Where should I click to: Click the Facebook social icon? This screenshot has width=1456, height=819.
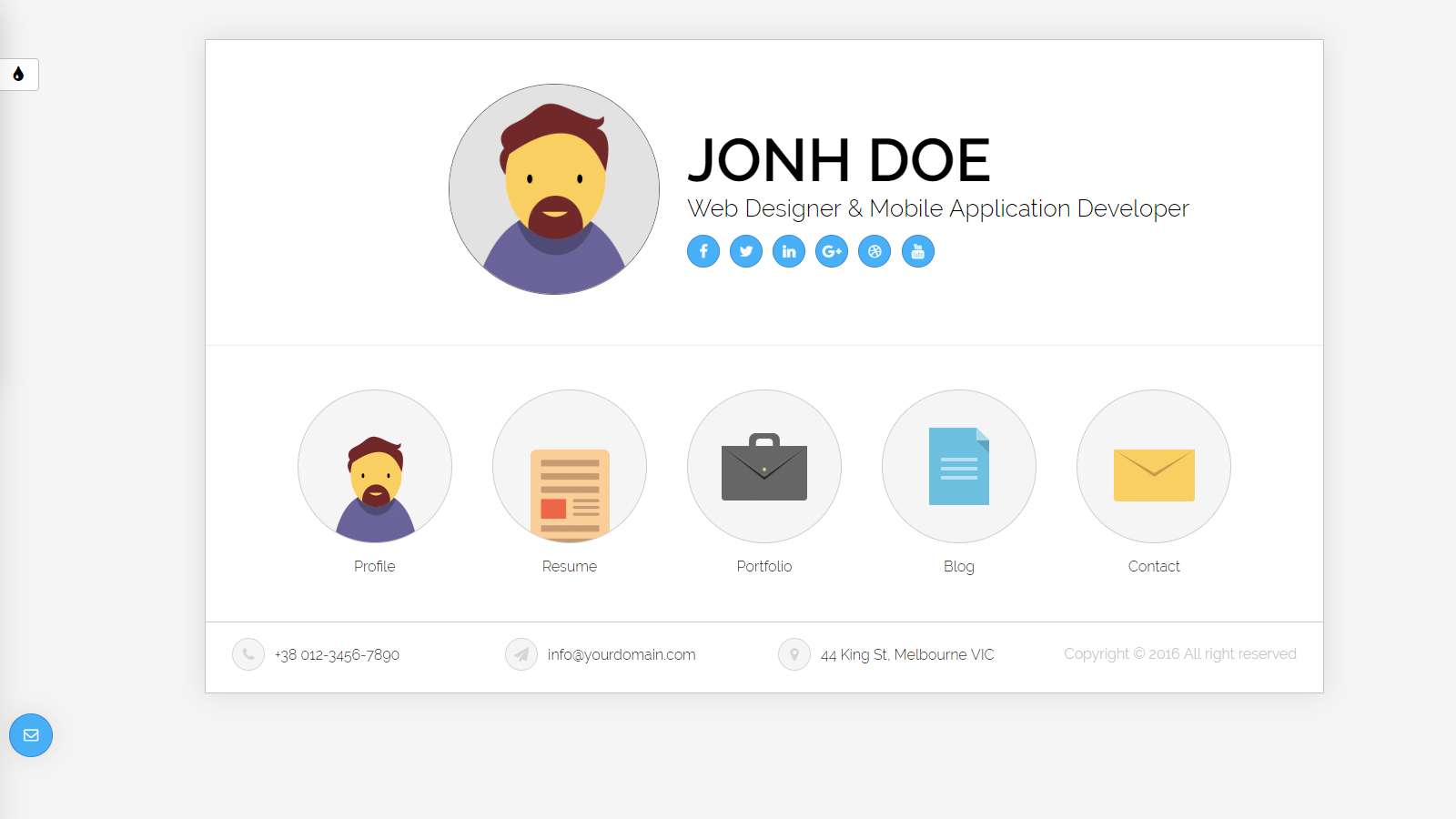coord(703,251)
